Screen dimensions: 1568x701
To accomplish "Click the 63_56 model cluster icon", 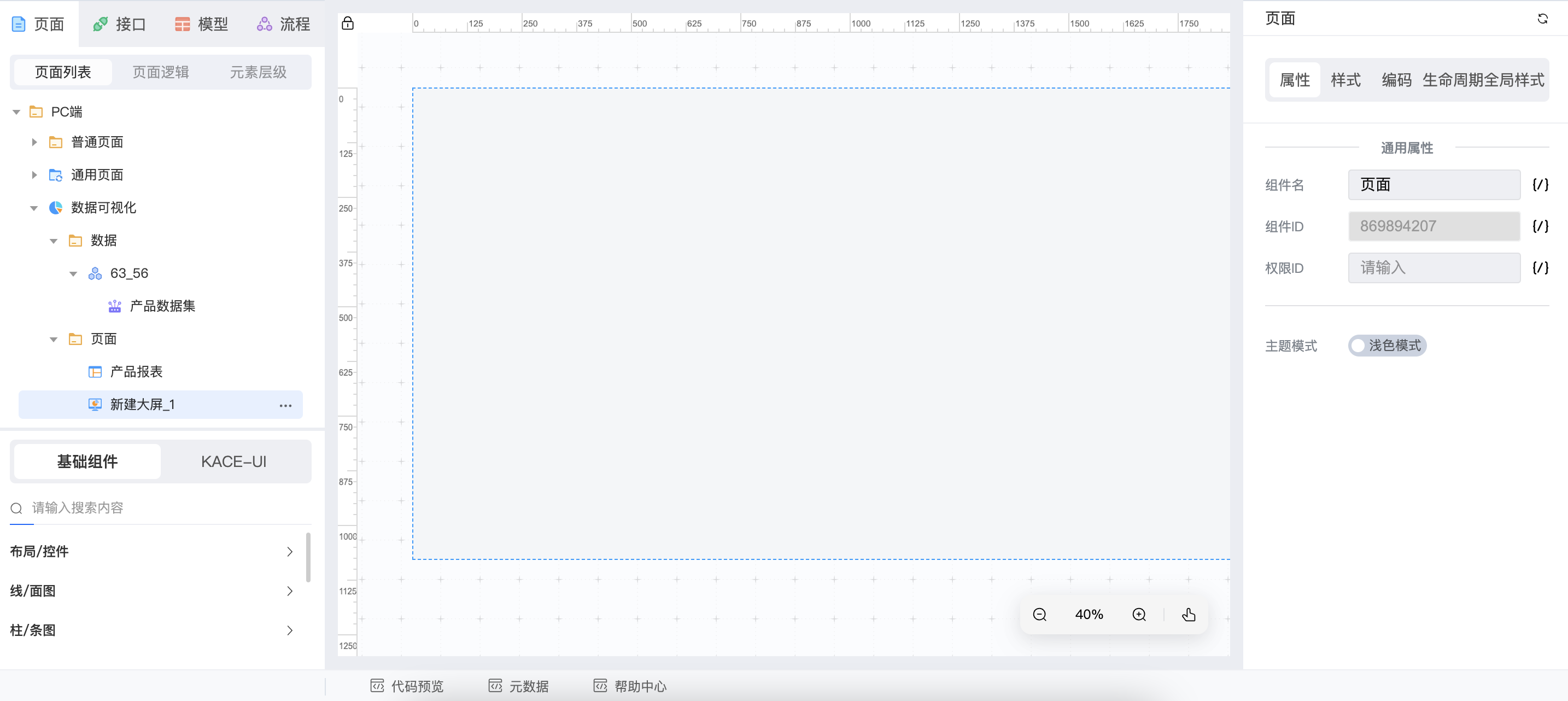I will [x=95, y=273].
